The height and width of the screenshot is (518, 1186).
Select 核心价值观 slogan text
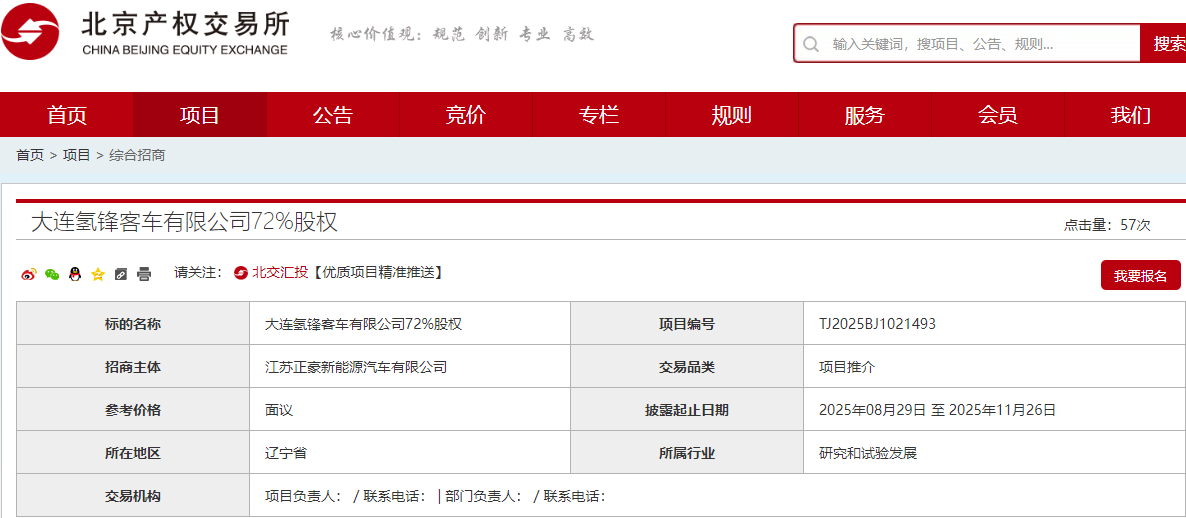(462, 34)
